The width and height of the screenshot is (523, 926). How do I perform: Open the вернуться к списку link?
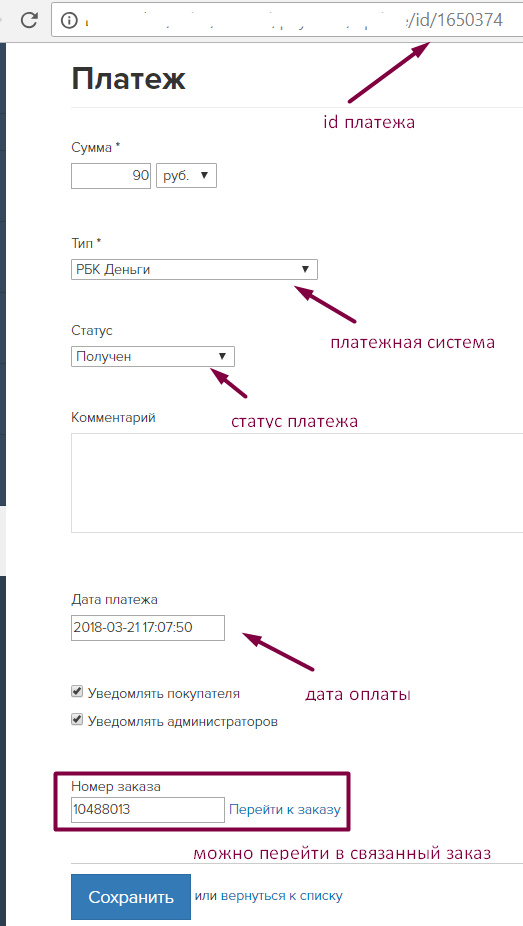point(282,896)
